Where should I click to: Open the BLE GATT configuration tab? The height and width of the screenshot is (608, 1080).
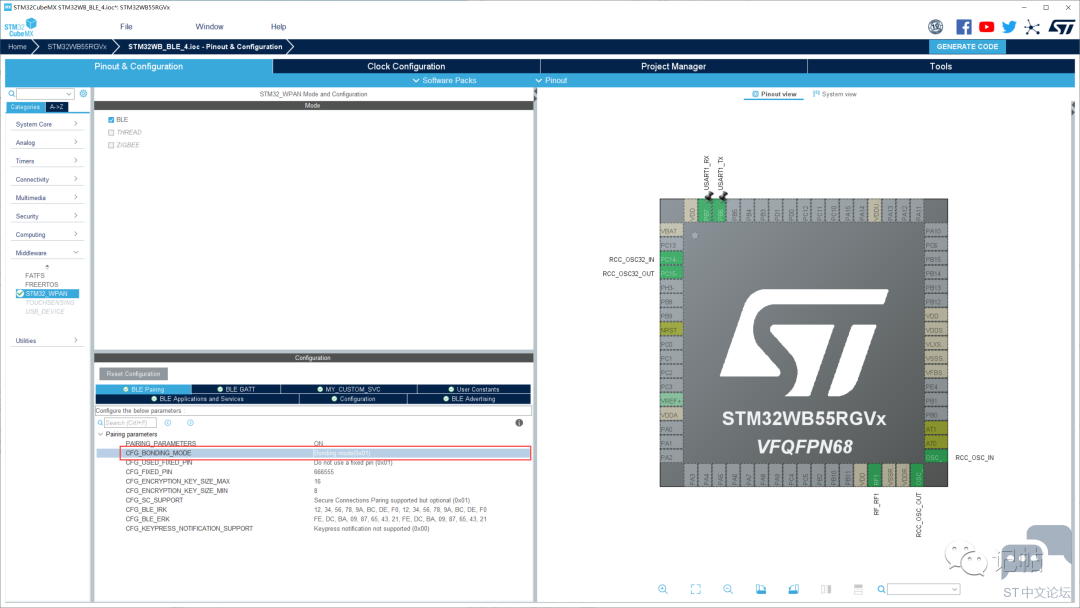(x=236, y=389)
